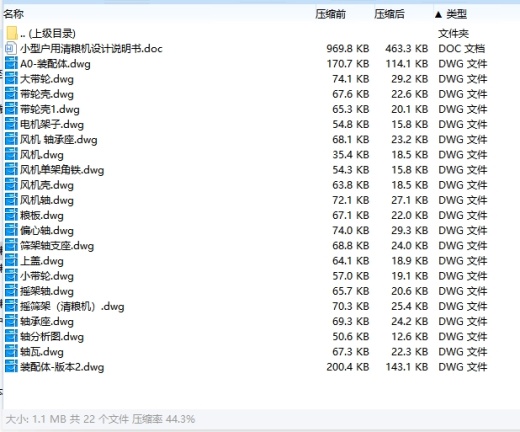This screenshot has height=432, width=520.
Task: Click the 200.4 KB size value
Action: coord(348,367)
